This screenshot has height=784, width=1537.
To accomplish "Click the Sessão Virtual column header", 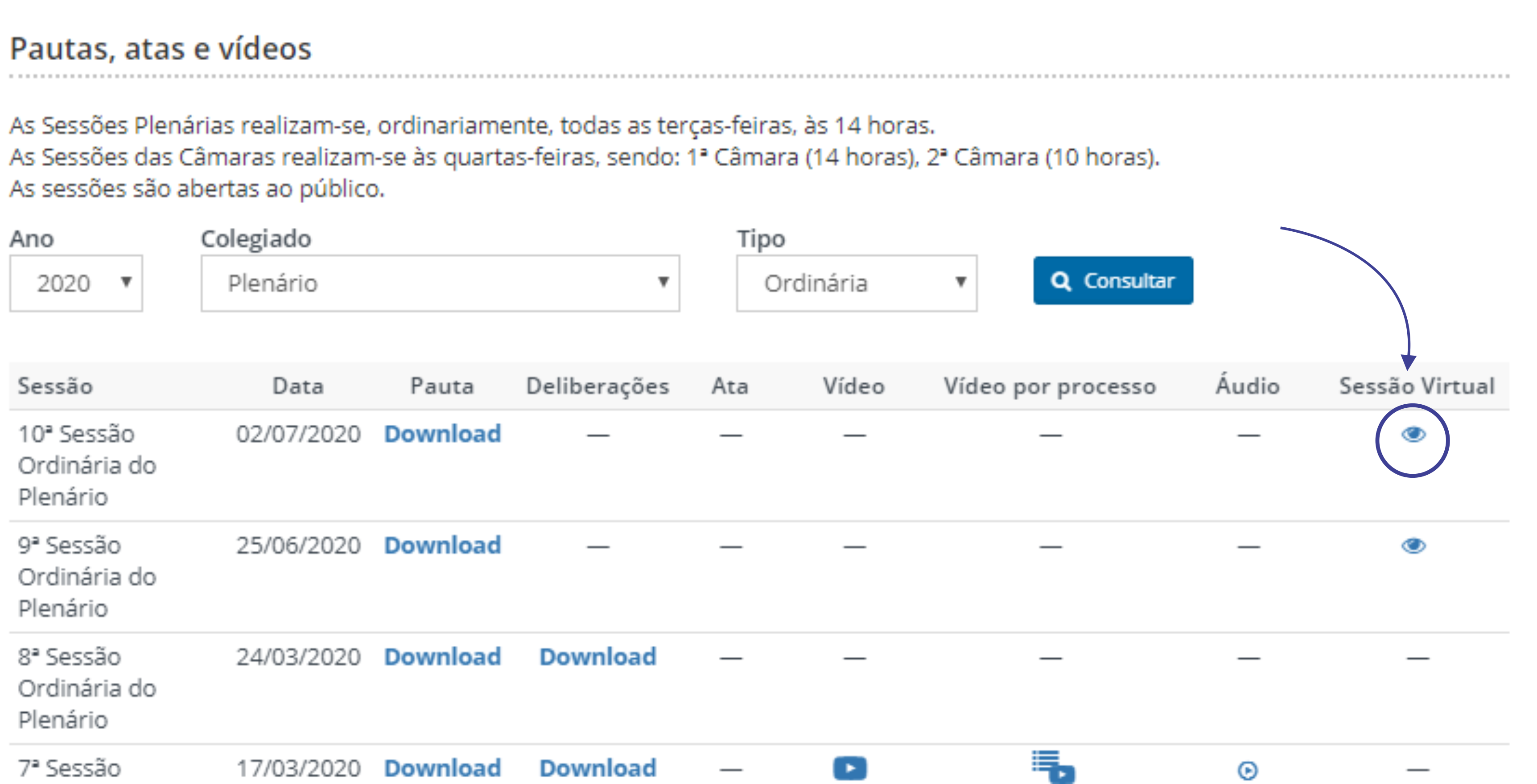I will [x=1417, y=386].
